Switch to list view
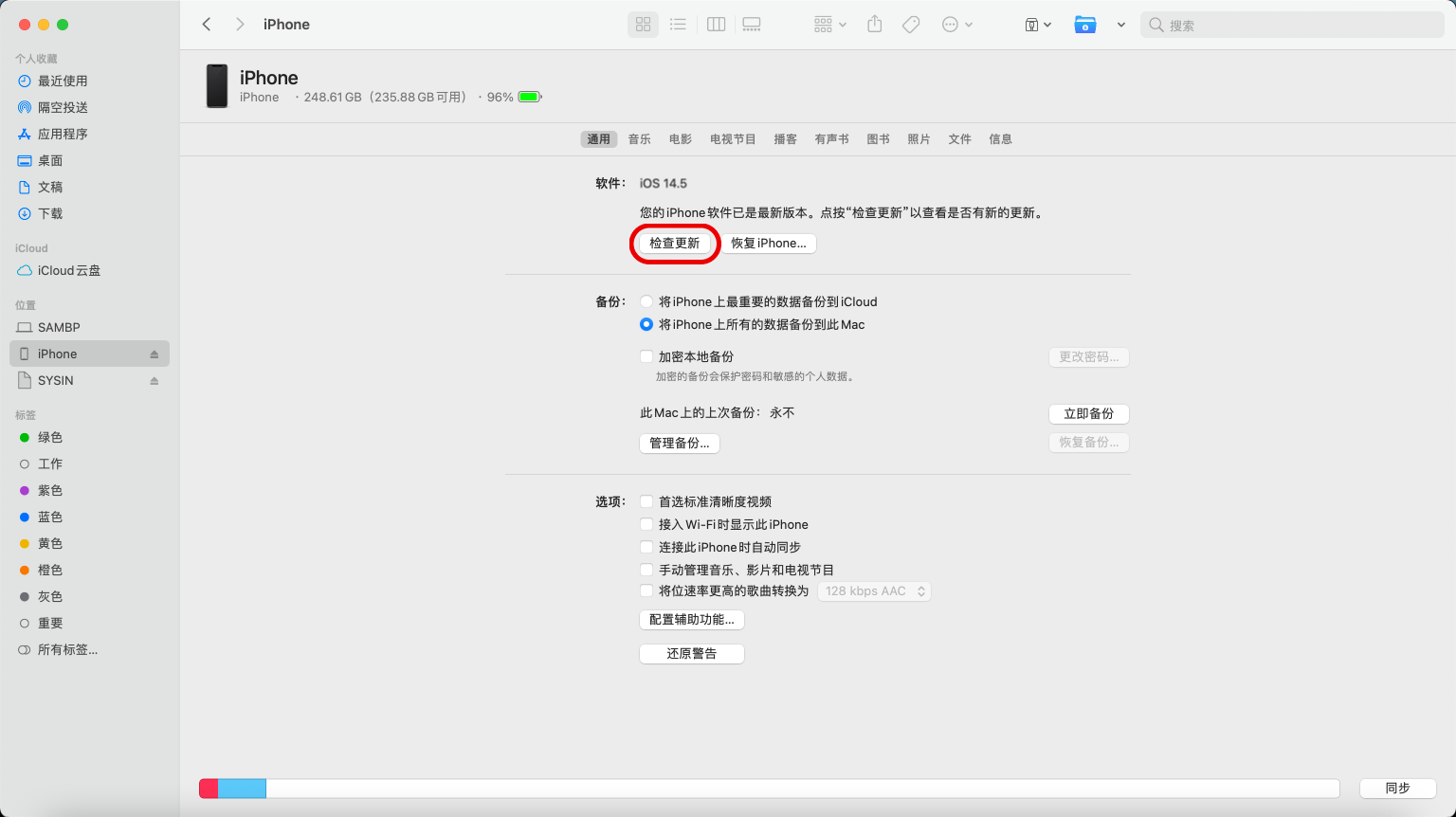Image resolution: width=1456 pixels, height=817 pixels. [678, 25]
